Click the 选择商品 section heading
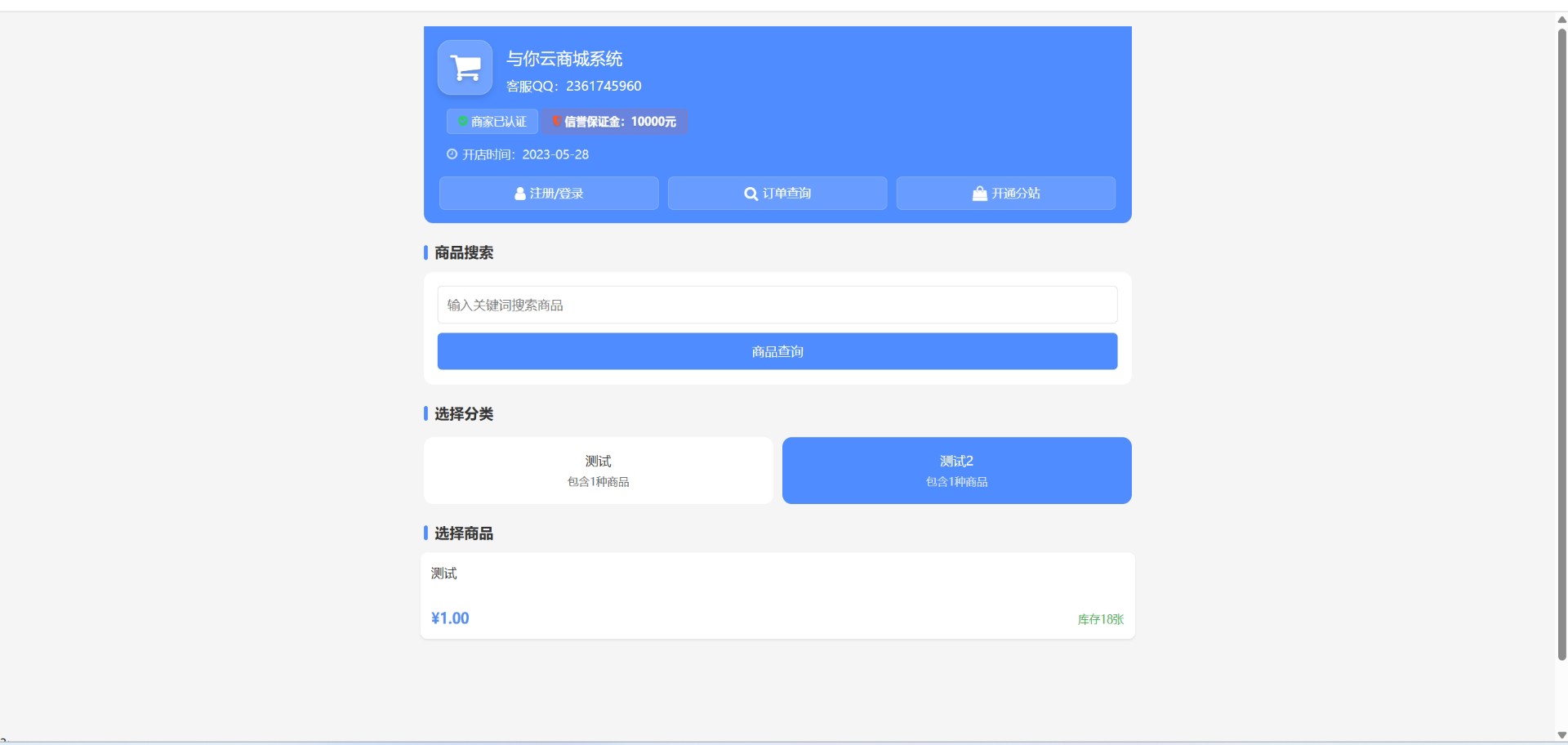Viewport: 1568px width, 745px height. (464, 533)
